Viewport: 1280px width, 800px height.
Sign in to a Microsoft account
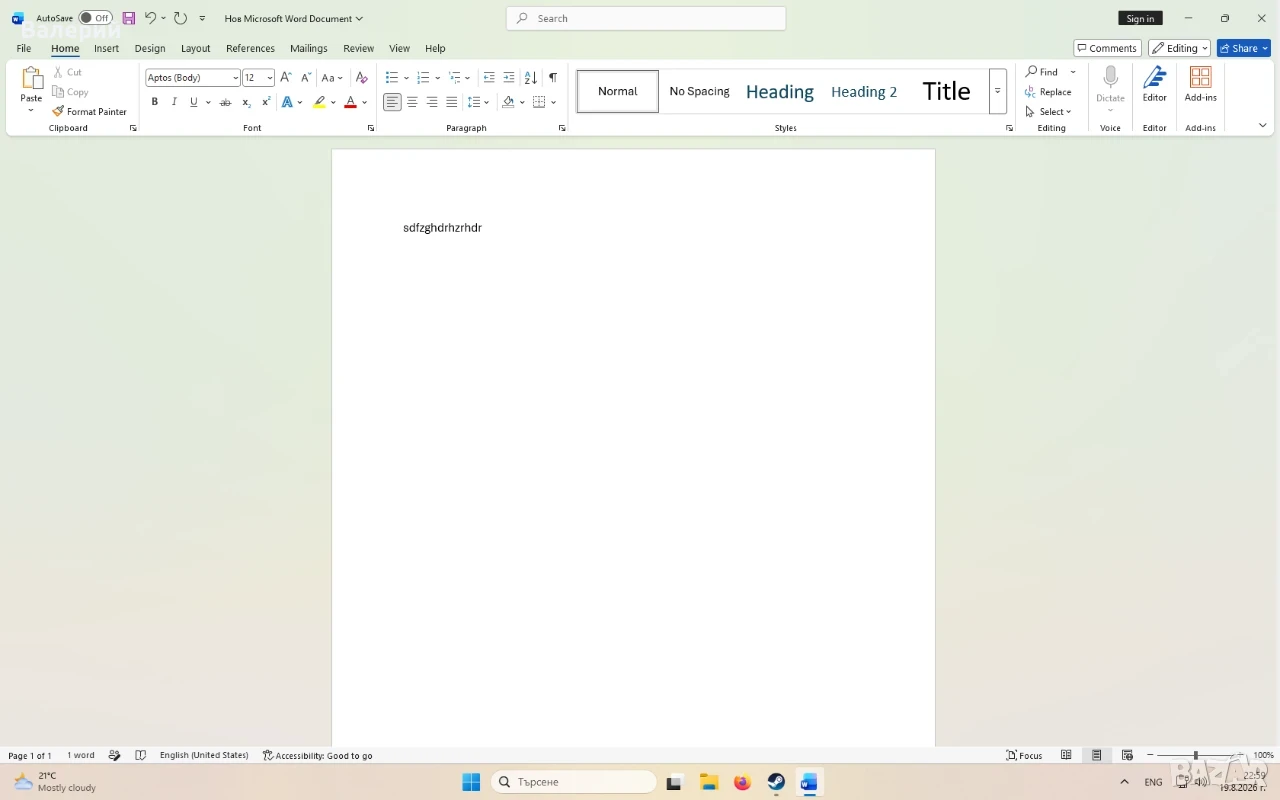coord(1140,18)
